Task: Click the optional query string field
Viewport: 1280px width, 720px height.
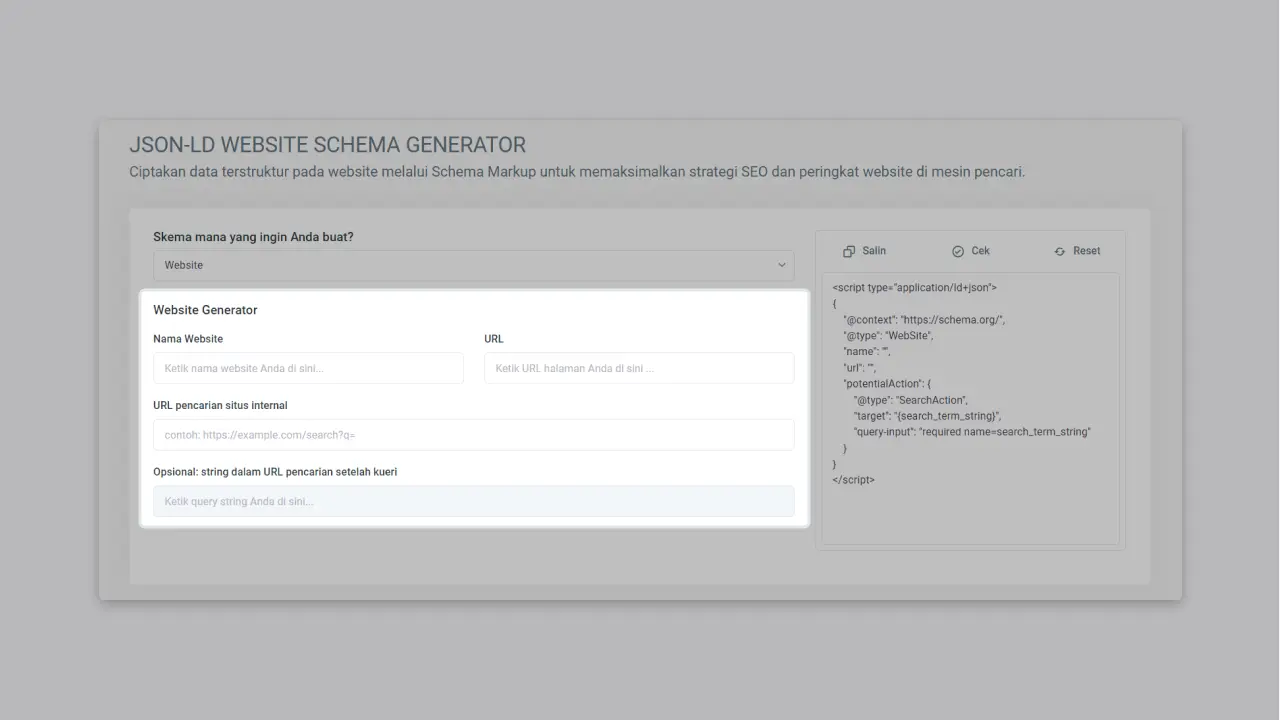Action: point(473,500)
